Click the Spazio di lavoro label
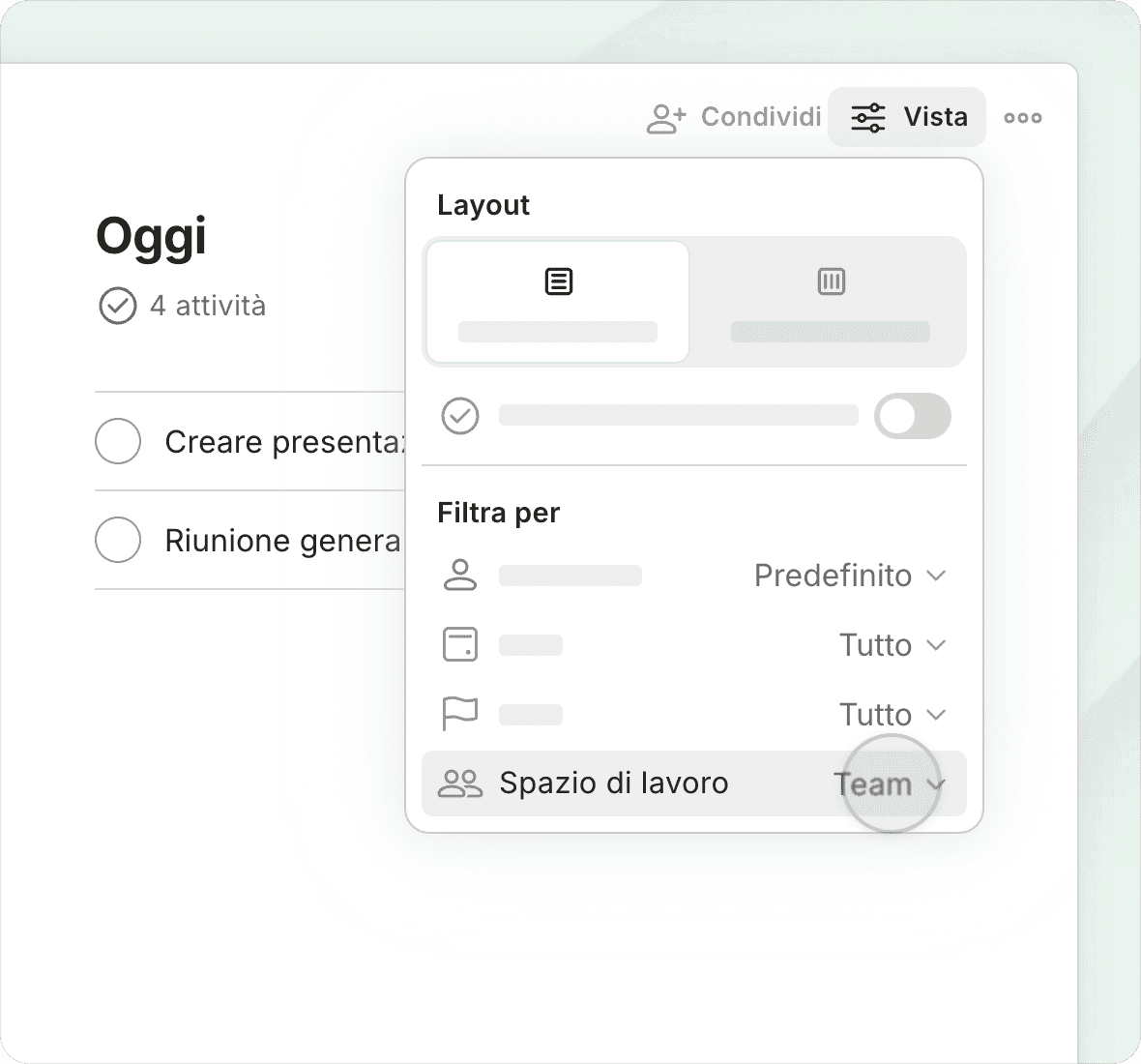1141x1064 pixels. point(613,783)
